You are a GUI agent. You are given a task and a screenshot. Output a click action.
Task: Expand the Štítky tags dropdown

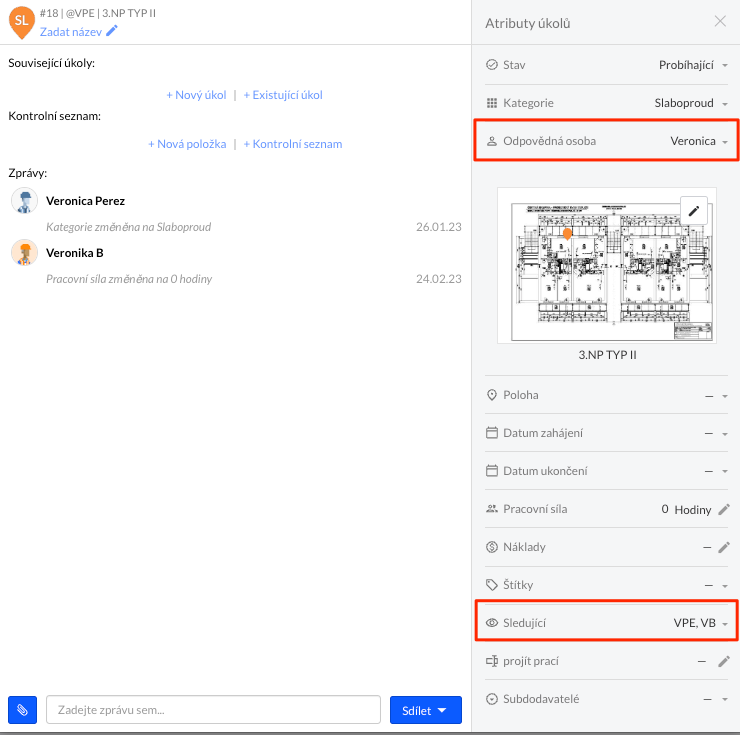tap(716, 585)
